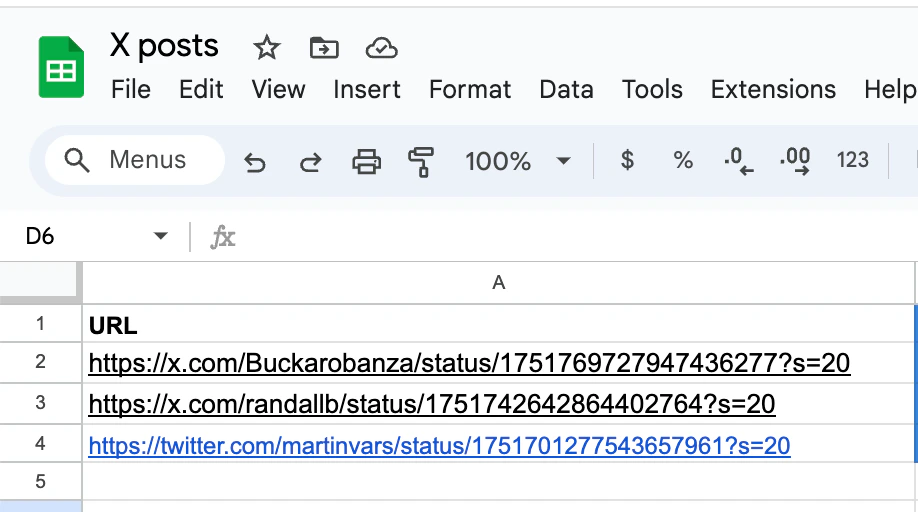
Task: Activate the Paint format tool
Action: pyautogui.click(x=421, y=161)
